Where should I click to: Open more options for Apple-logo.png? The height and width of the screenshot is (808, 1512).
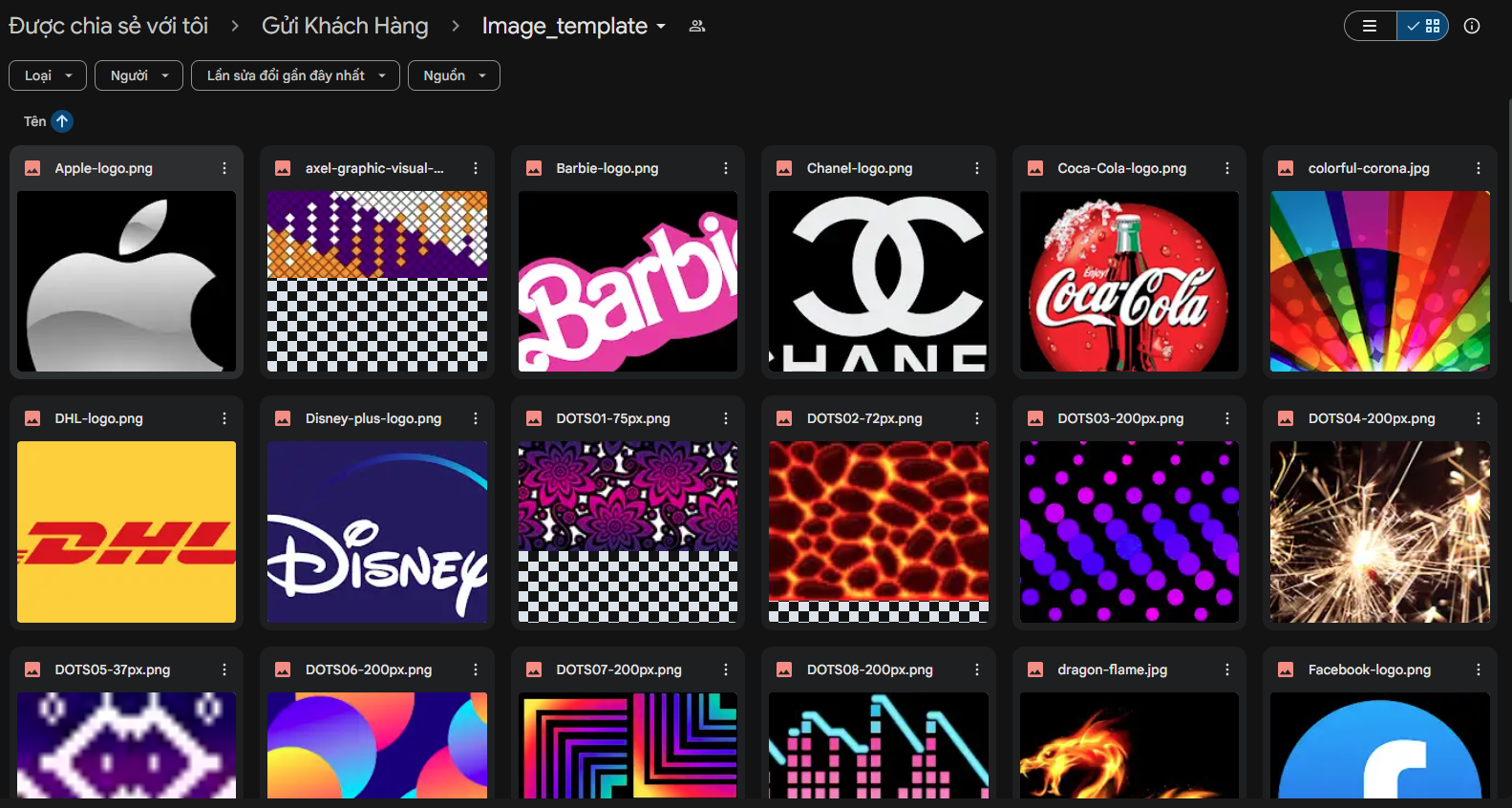pos(224,168)
